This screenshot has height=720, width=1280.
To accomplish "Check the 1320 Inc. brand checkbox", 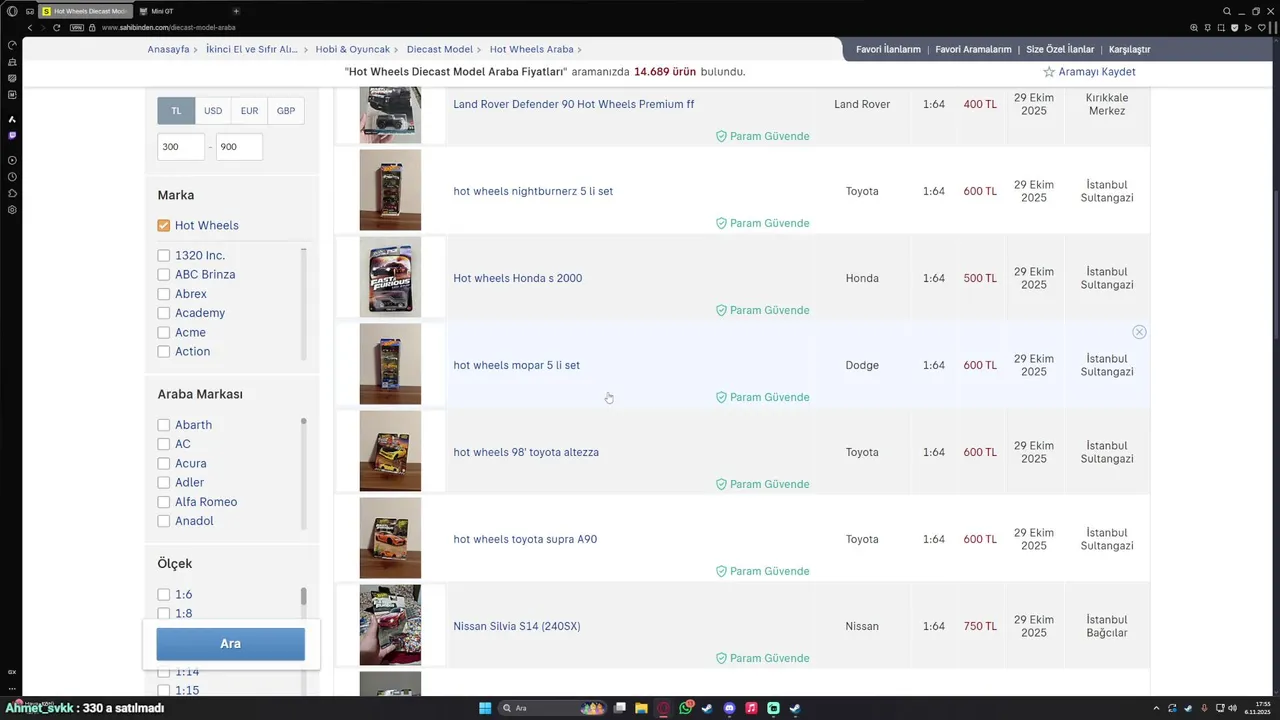I will point(164,256).
